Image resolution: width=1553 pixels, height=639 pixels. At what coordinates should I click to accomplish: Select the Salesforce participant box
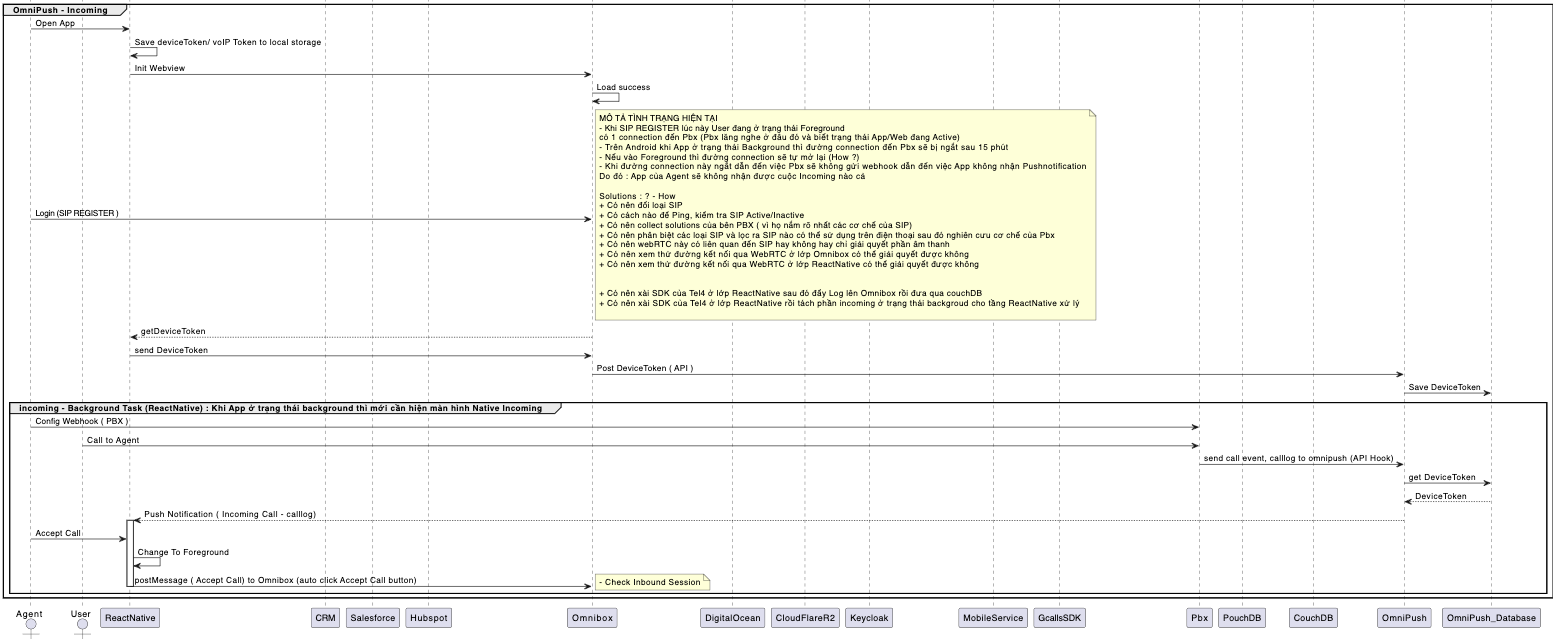(371, 618)
